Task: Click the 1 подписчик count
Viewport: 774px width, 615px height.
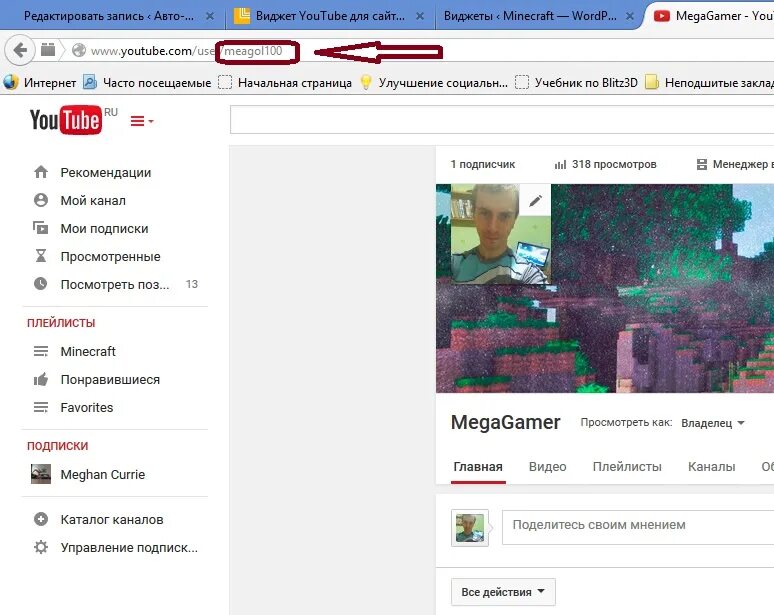Action: point(482,164)
